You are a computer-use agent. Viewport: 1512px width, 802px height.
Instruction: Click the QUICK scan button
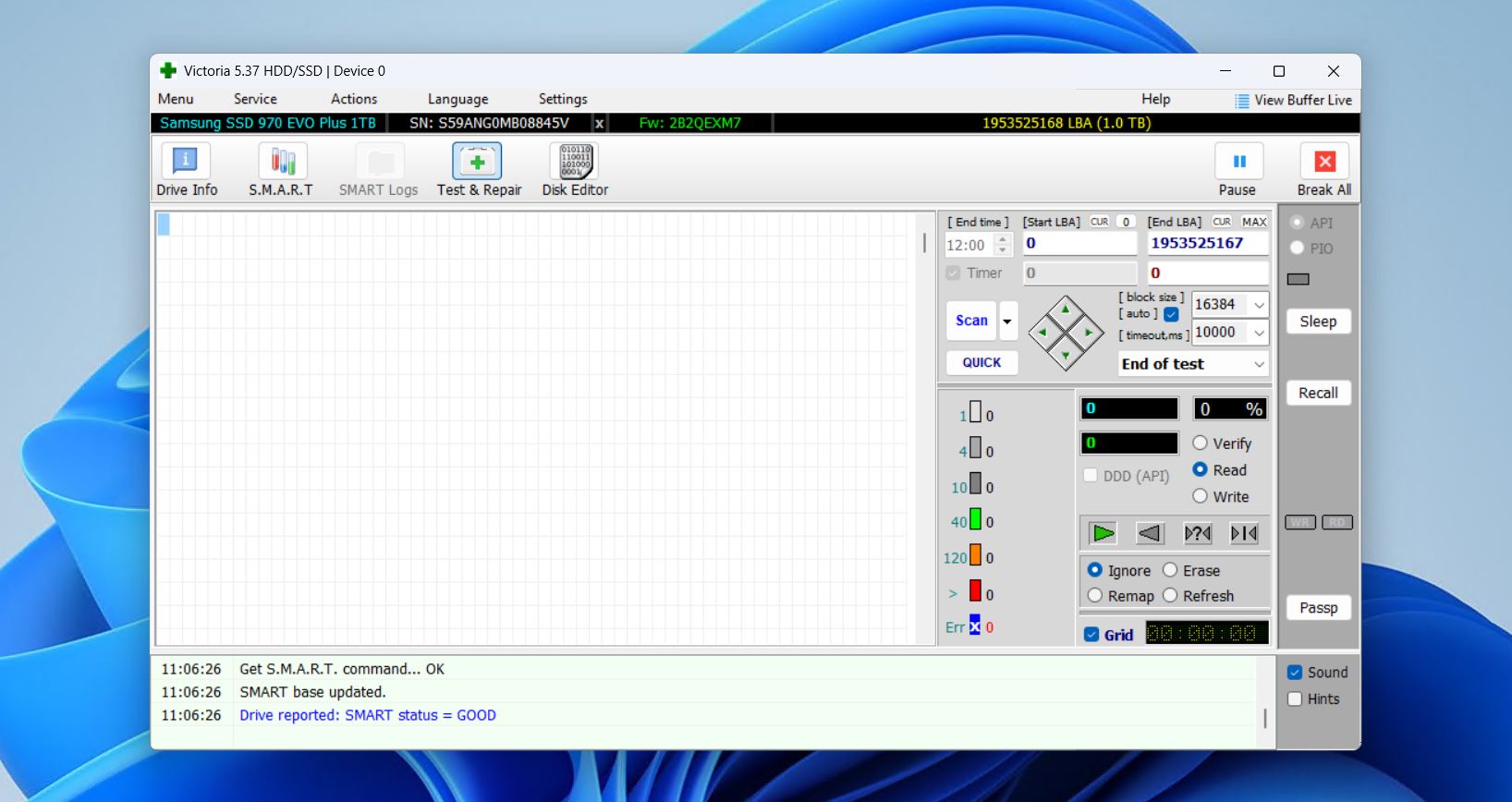982,363
